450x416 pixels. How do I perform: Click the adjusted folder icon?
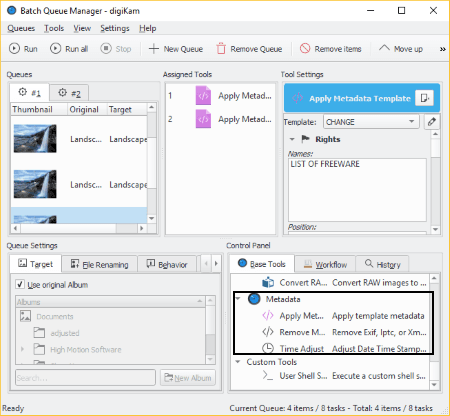(39, 333)
